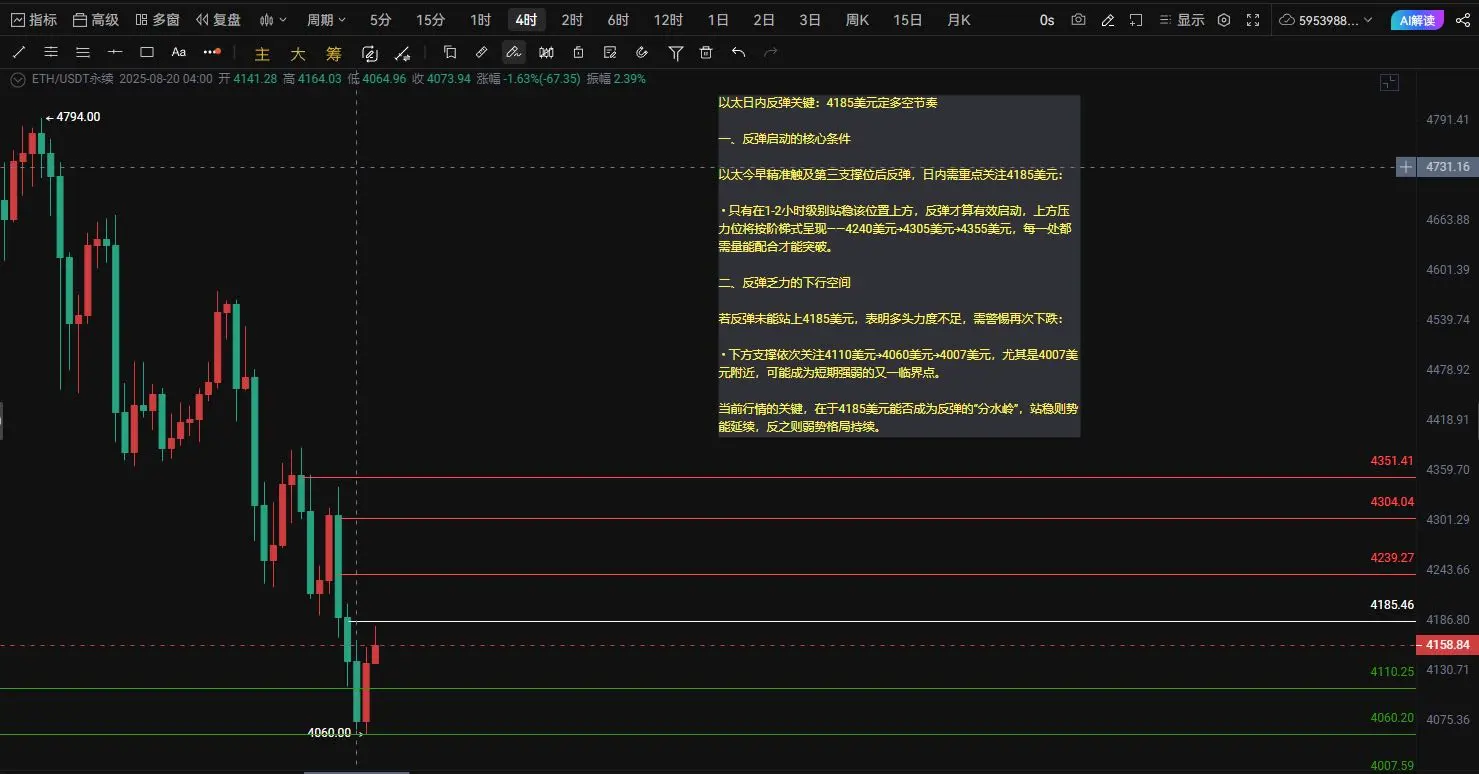The width and height of the screenshot is (1479, 774).
Task: Open the 多窗 multi-window layout
Action: coord(157,19)
